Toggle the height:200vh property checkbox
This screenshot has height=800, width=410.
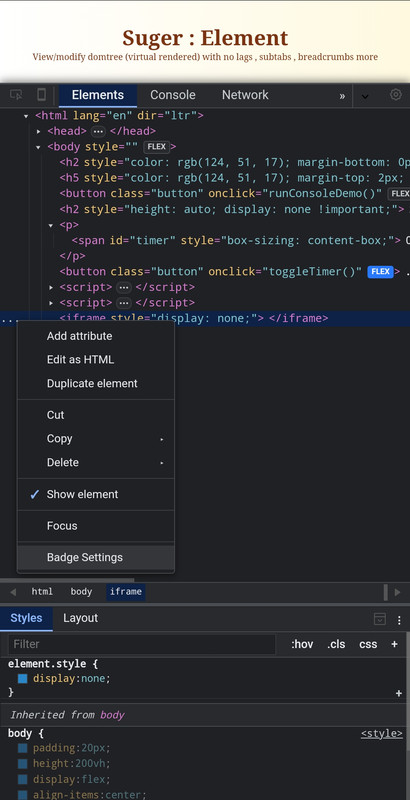22,764
